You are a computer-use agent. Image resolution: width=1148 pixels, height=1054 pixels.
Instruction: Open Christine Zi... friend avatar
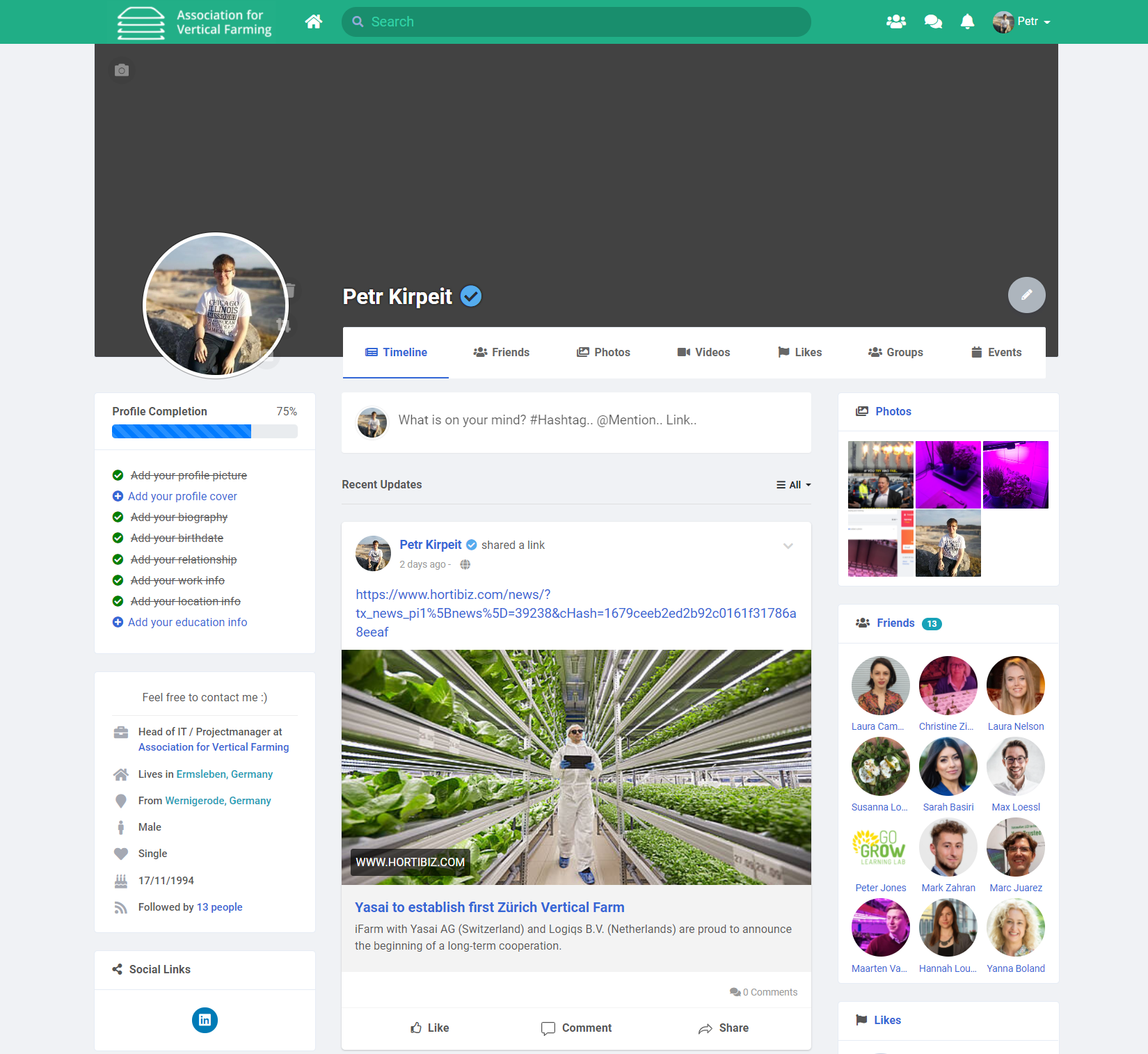[948, 686]
